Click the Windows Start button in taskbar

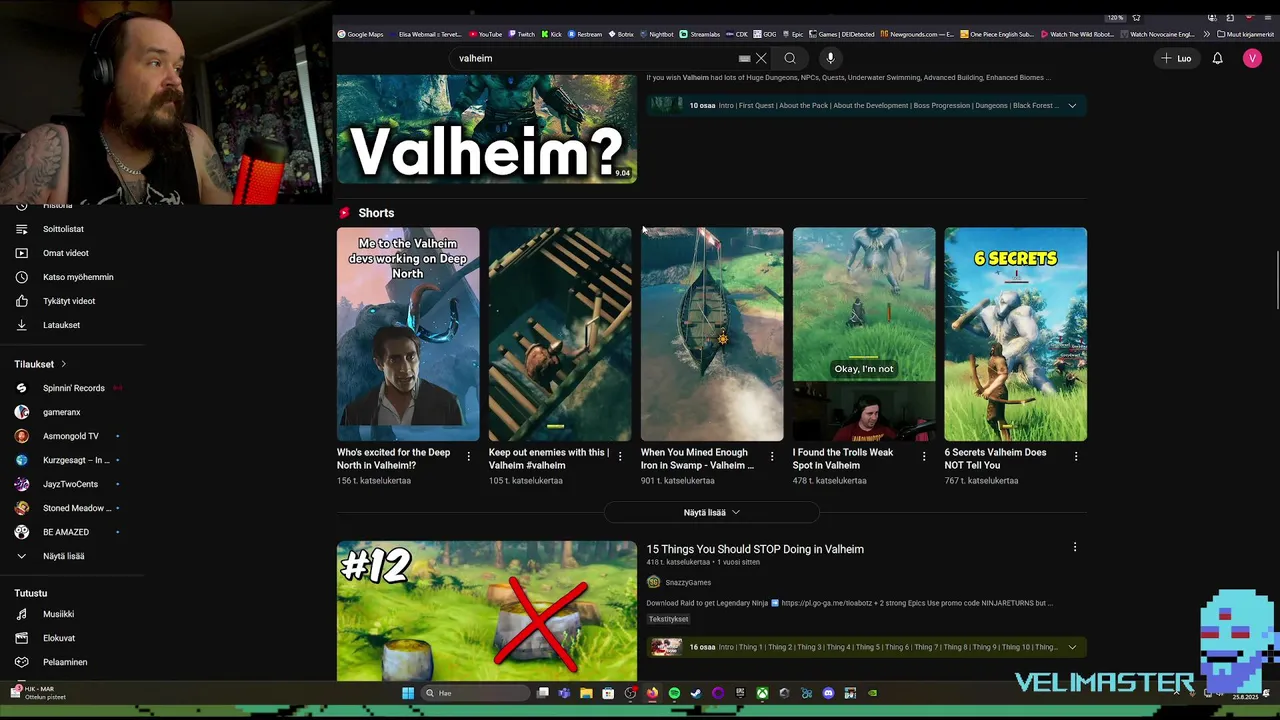[408, 693]
